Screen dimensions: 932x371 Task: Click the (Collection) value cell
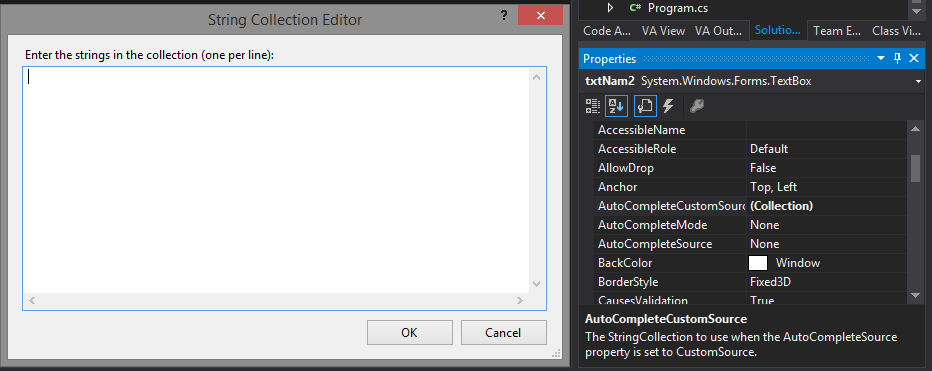point(827,206)
